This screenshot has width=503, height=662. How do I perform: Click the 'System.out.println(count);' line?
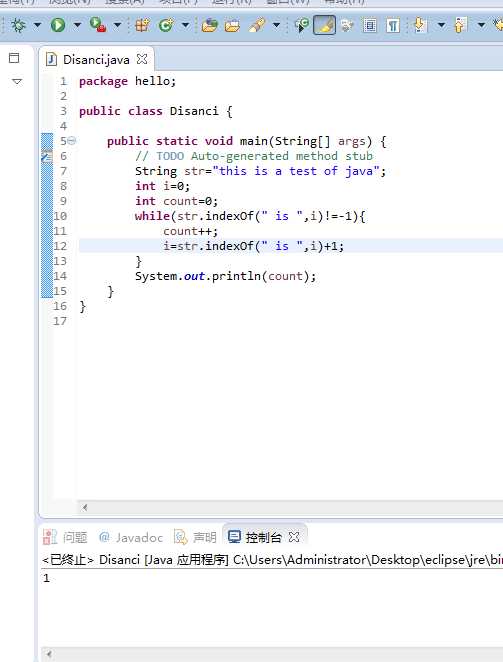(226, 276)
